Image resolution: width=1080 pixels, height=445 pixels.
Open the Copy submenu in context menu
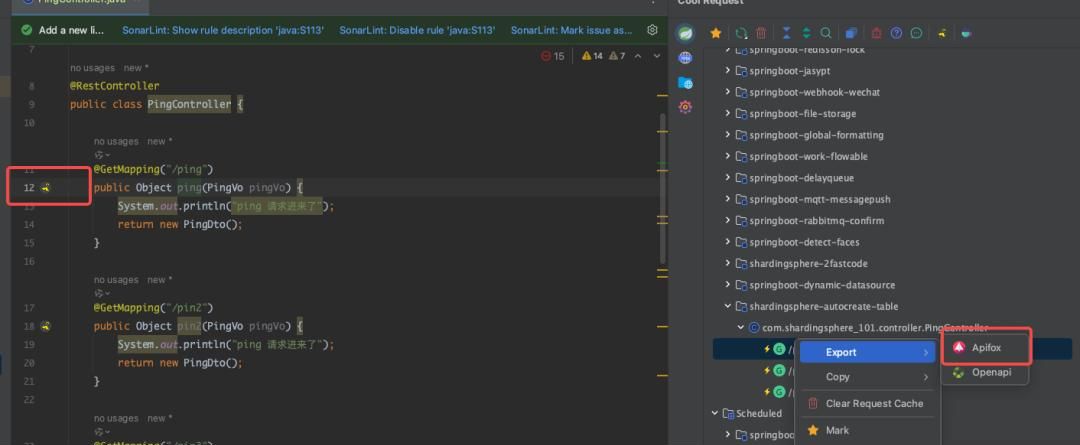coord(866,377)
